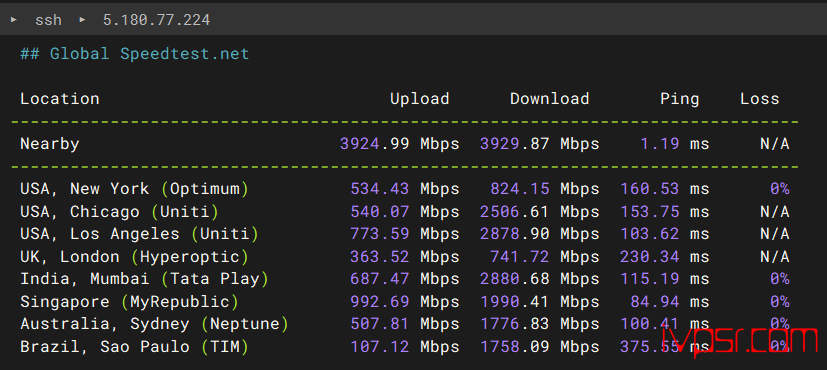
Task: Click the Sydney upload value 507.81
Action: tap(380, 324)
